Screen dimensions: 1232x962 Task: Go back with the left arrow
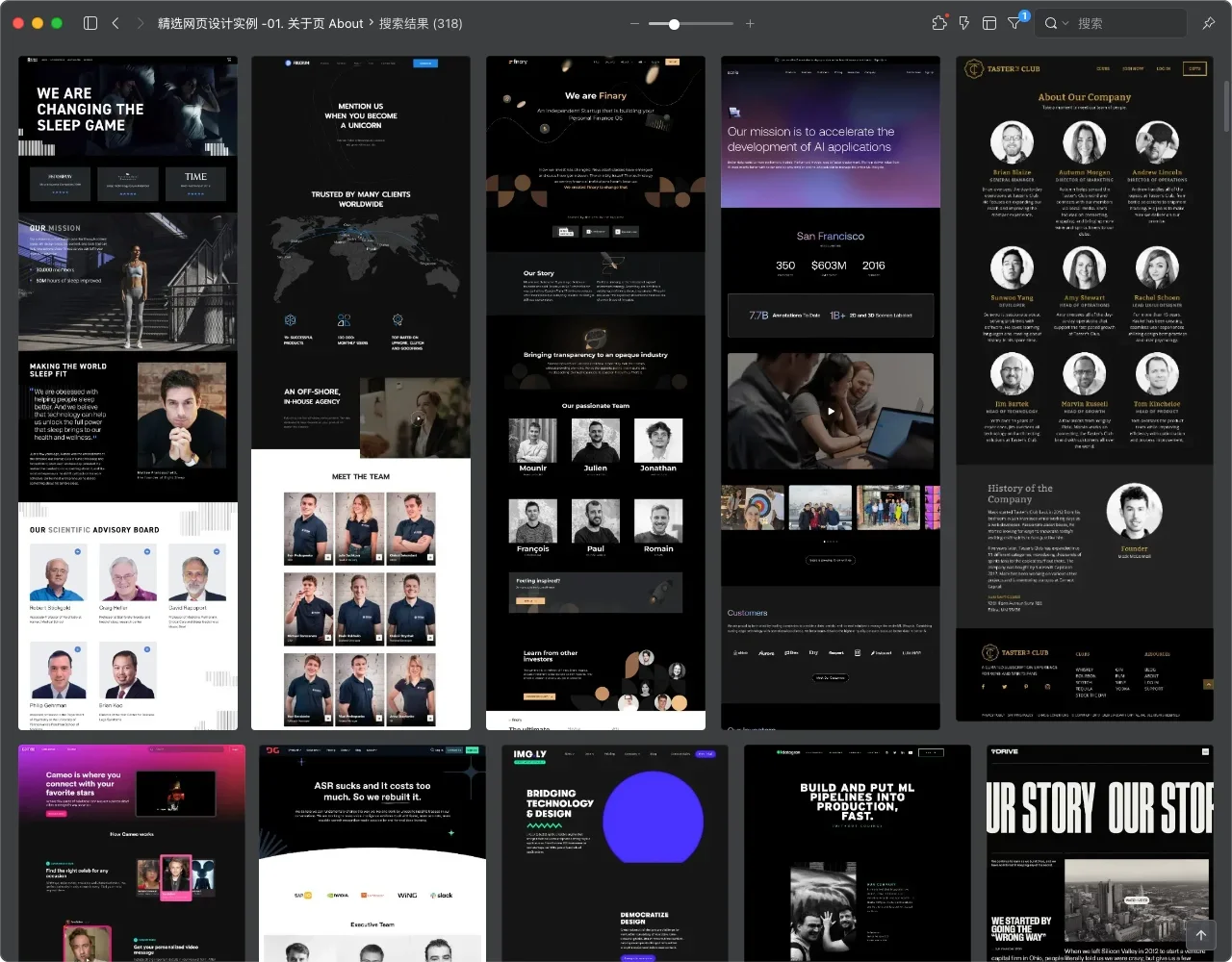115,23
